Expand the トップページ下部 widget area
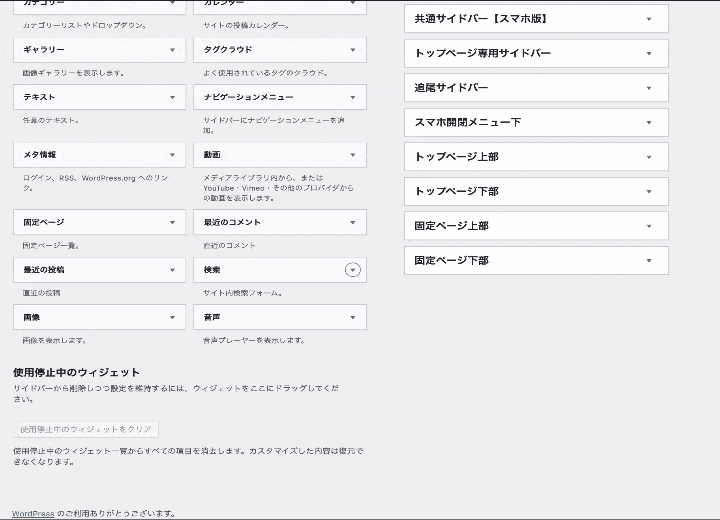Screen dimensions: 720x520 tap(536, 191)
